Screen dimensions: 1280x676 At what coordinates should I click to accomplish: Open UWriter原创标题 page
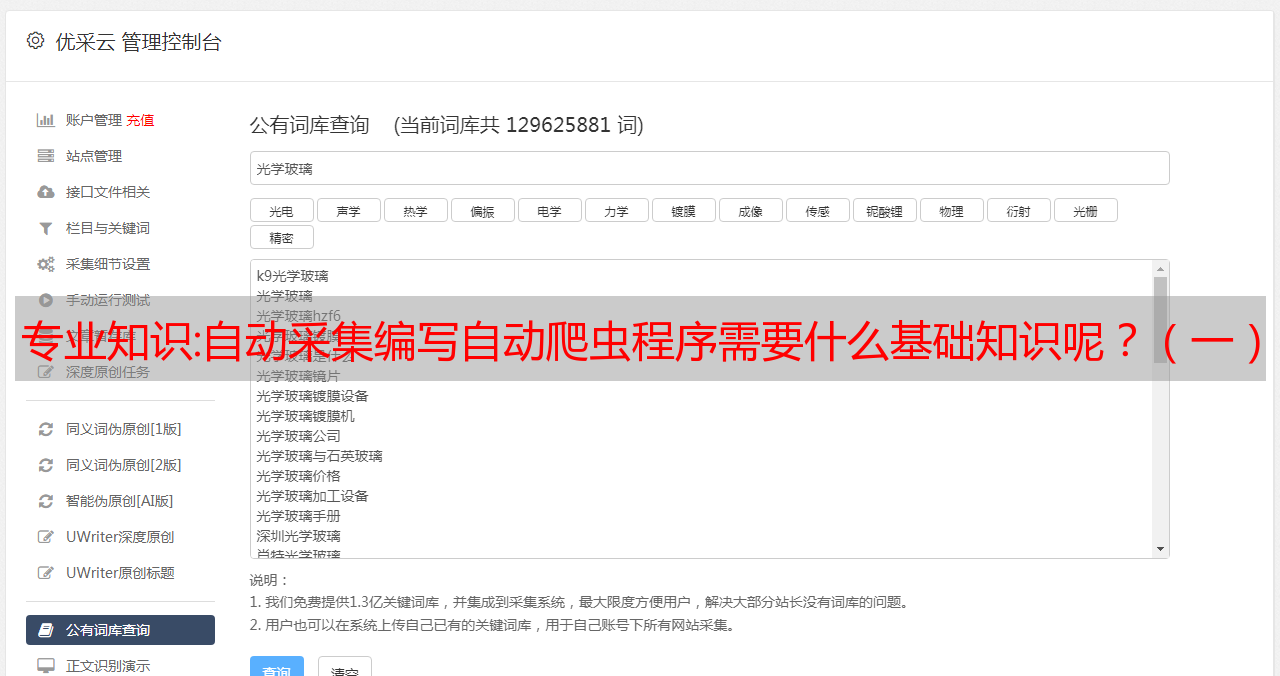click(120, 573)
